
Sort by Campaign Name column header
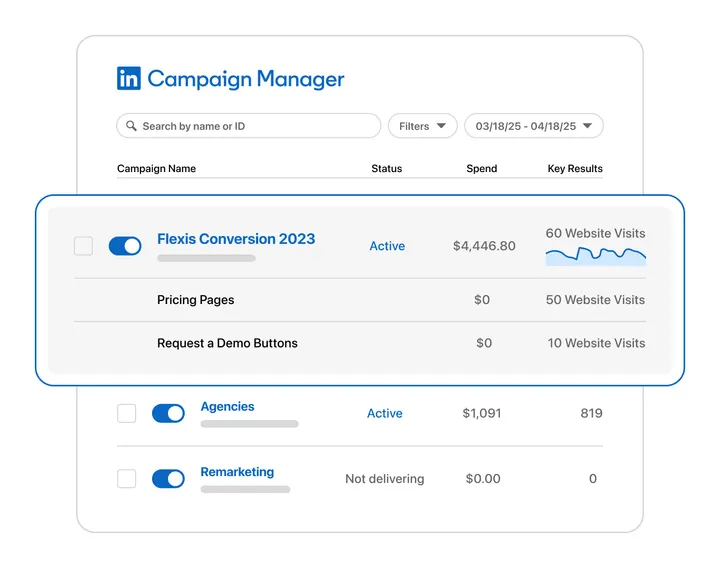pyautogui.click(x=157, y=169)
